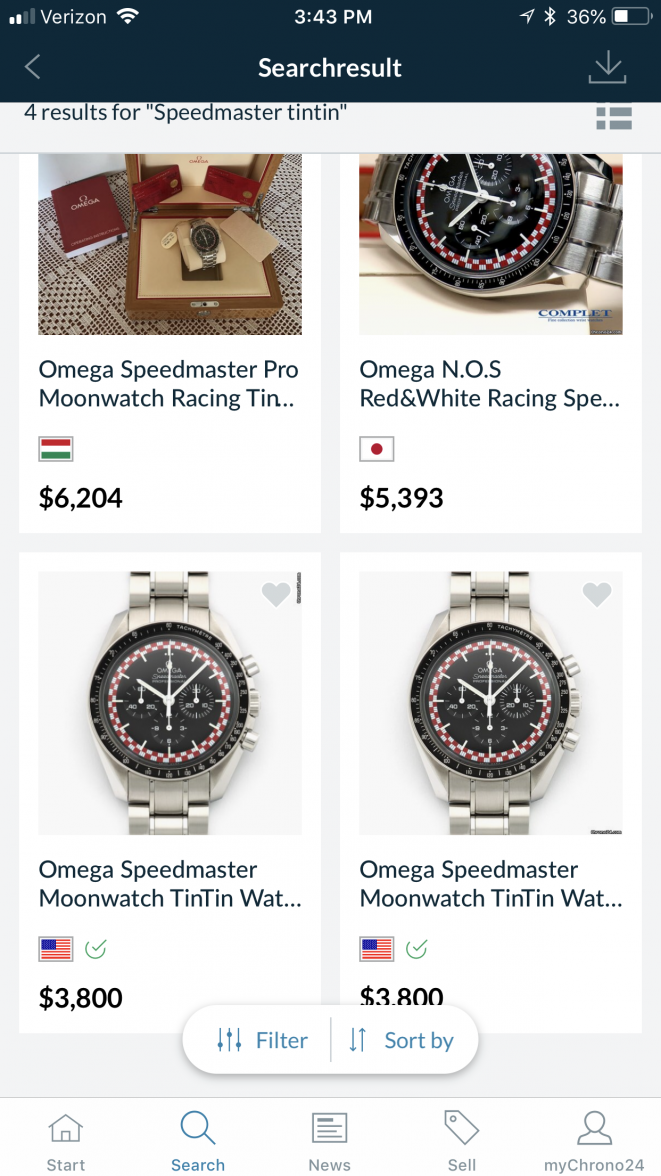
Task: Tap the back arrow in header
Action: pos(33,68)
